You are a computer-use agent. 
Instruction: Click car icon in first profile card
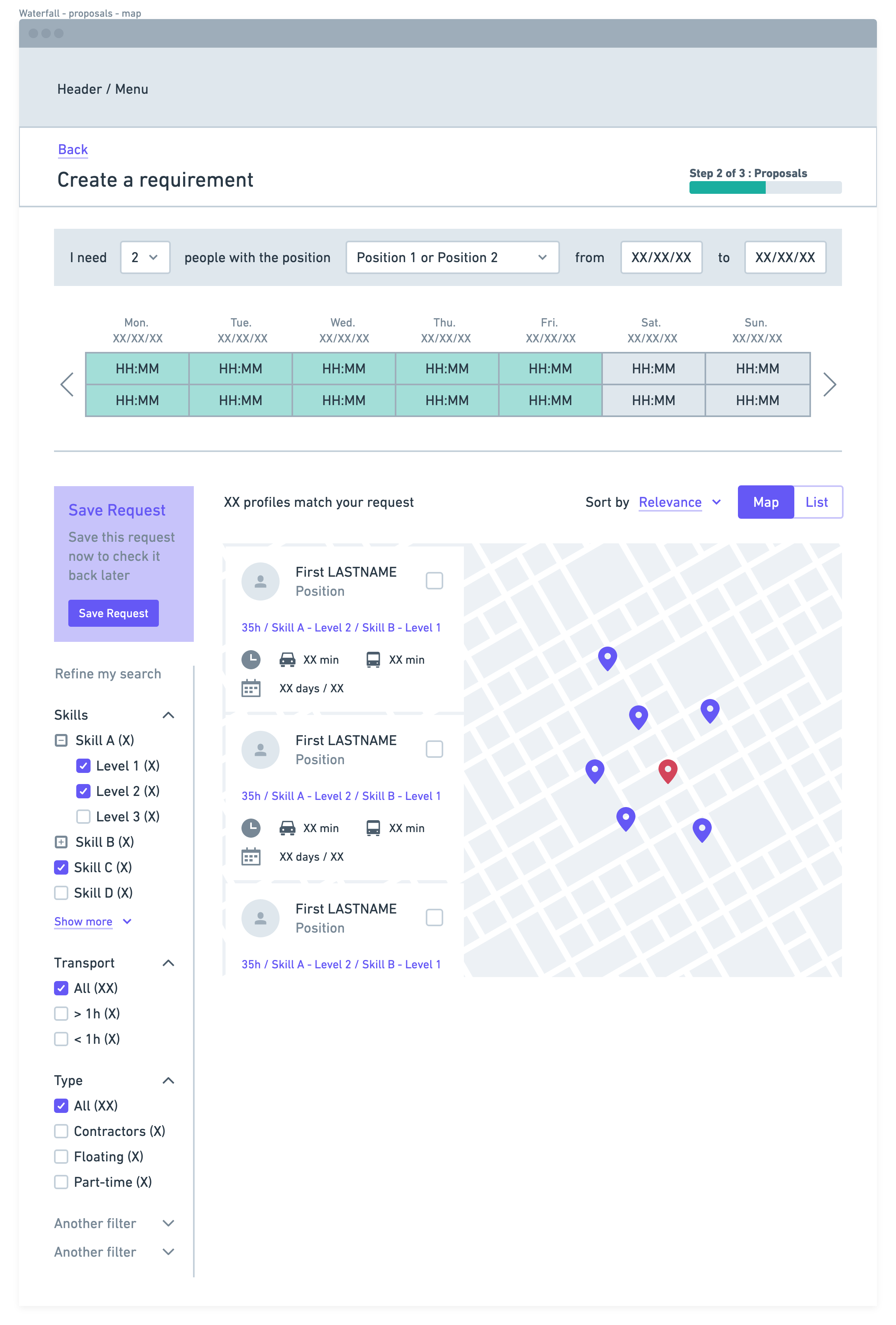(x=287, y=660)
